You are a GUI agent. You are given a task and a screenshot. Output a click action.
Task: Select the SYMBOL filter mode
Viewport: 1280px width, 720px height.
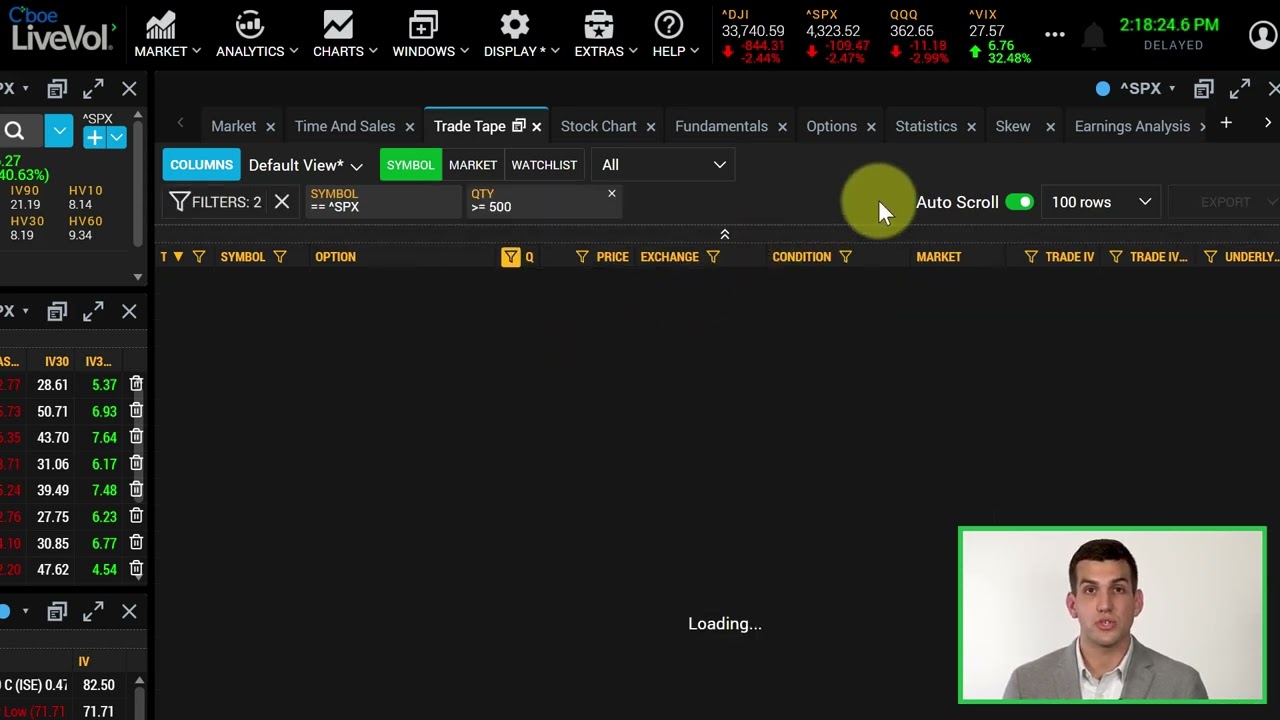coord(410,165)
